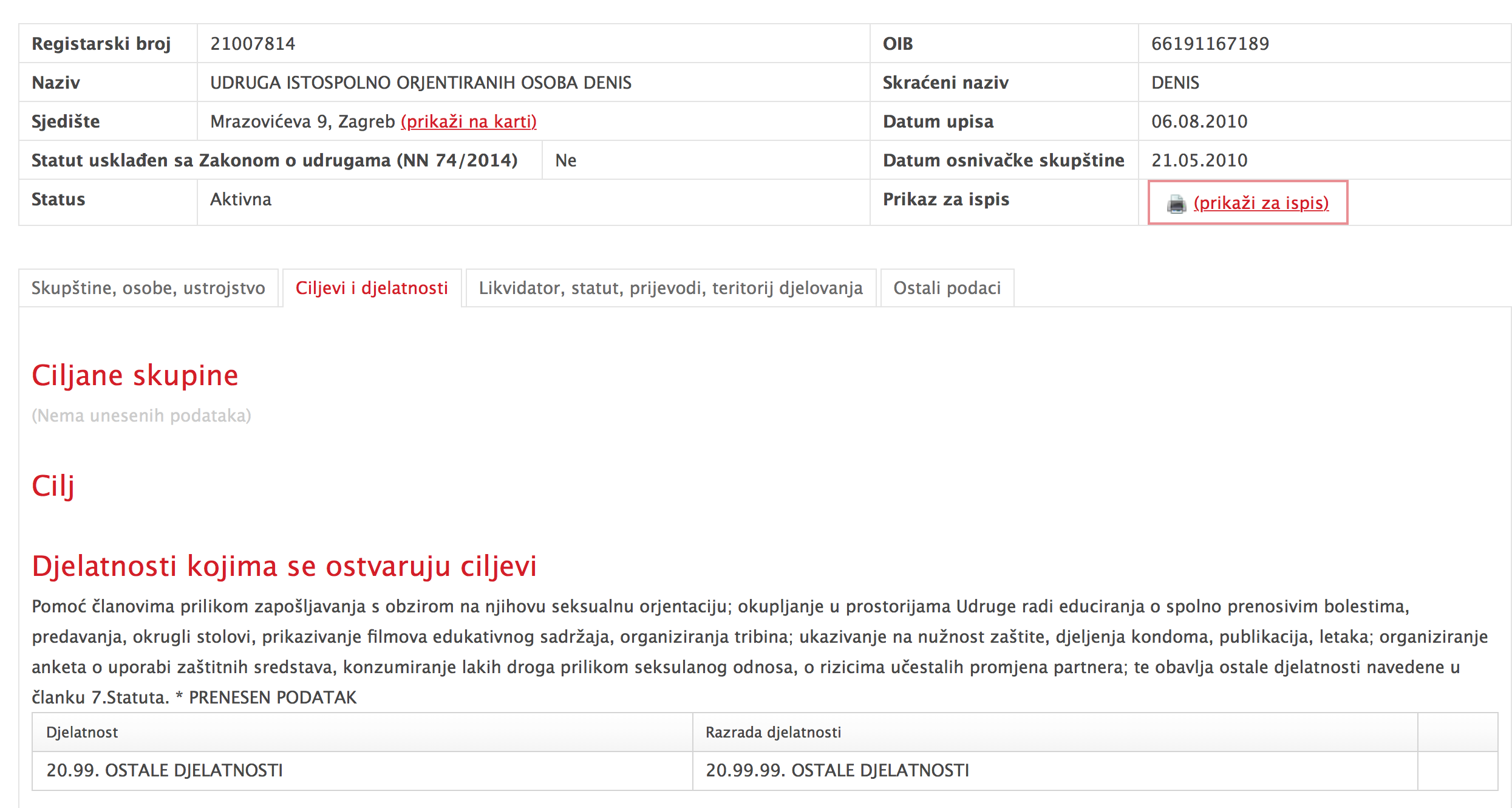Click the Aktivna status value

(240, 199)
